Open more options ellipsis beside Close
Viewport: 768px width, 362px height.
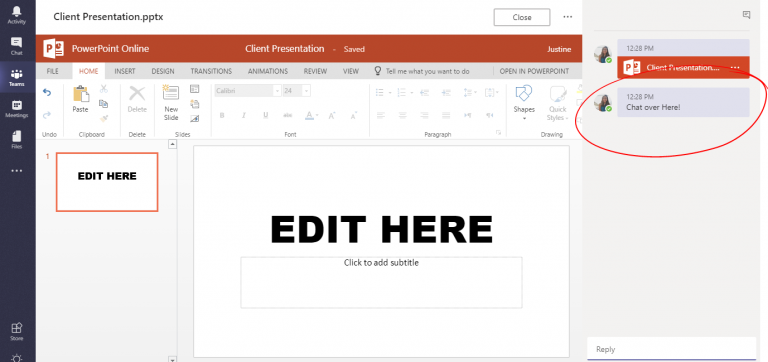click(568, 17)
